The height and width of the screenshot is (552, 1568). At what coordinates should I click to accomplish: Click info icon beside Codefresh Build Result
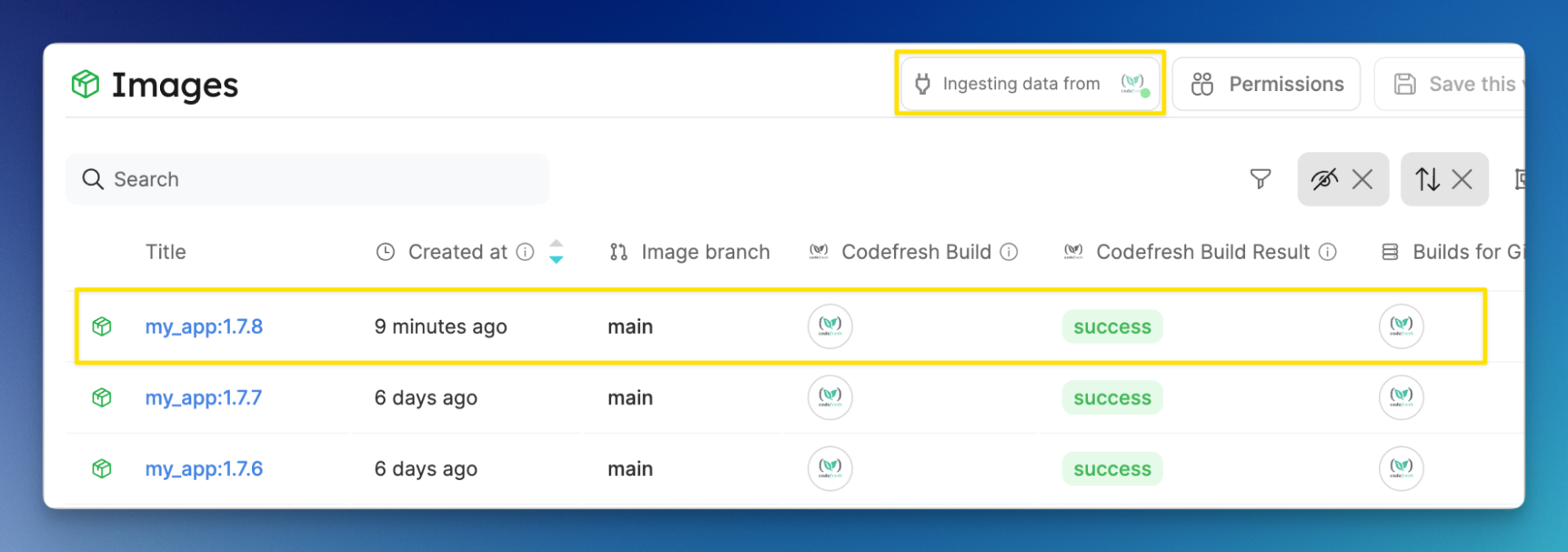(x=1327, y=252)
